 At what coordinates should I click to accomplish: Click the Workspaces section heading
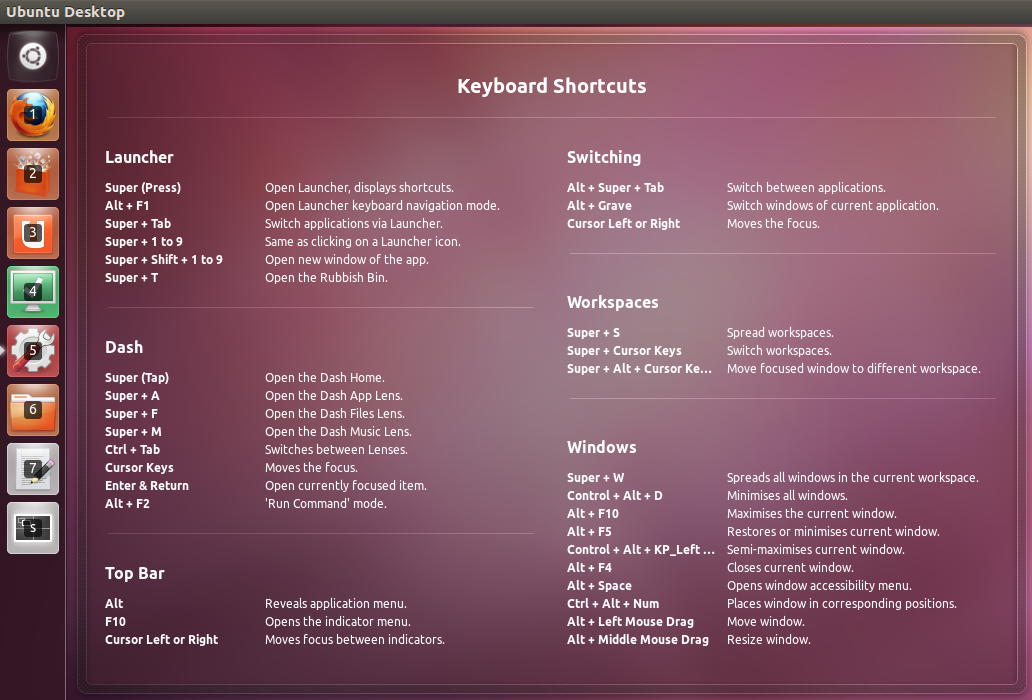coord(612,302)
